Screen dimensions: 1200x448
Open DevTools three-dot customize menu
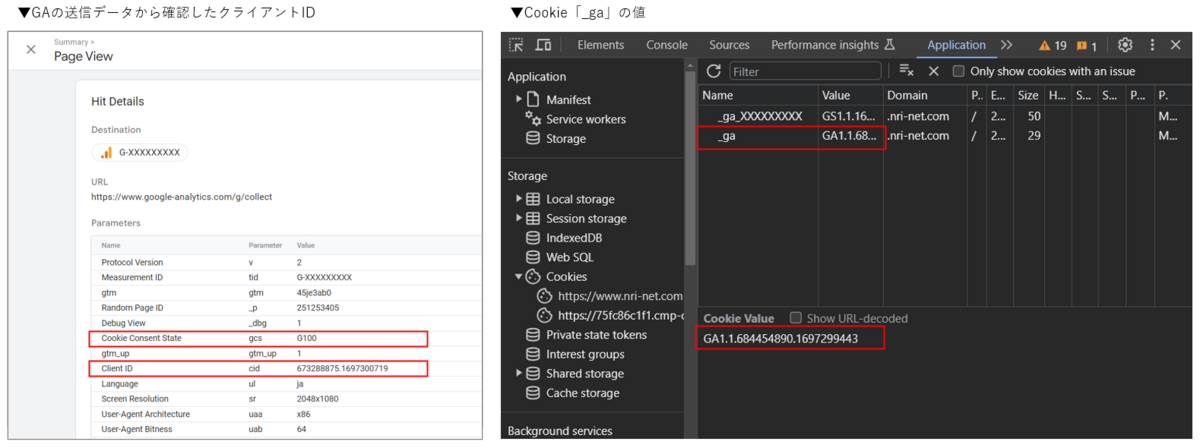1152,45
